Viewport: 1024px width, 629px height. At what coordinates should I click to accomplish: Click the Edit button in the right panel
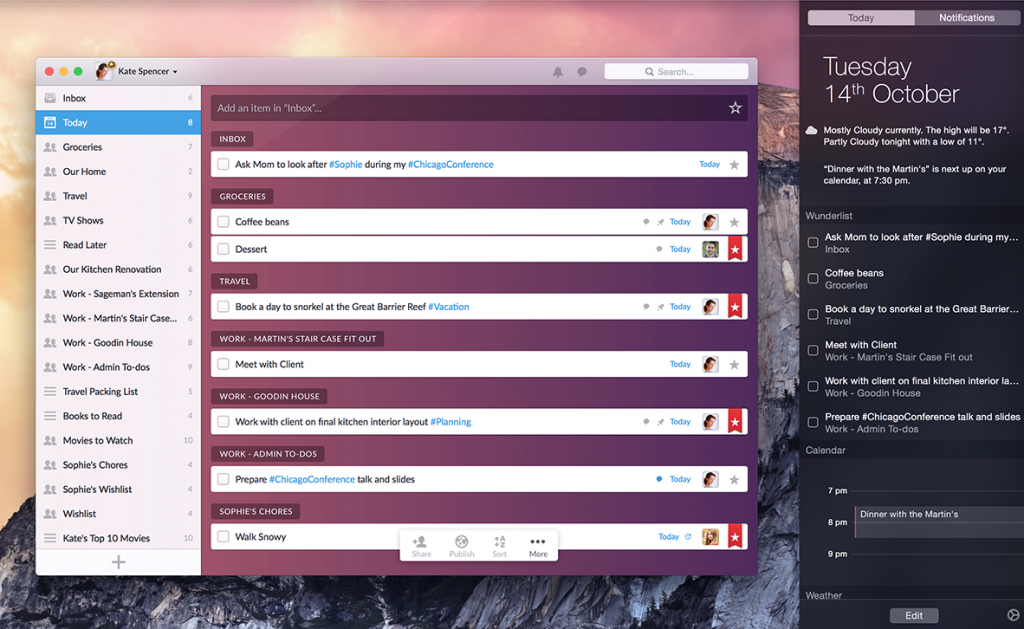tap(913, 615)
